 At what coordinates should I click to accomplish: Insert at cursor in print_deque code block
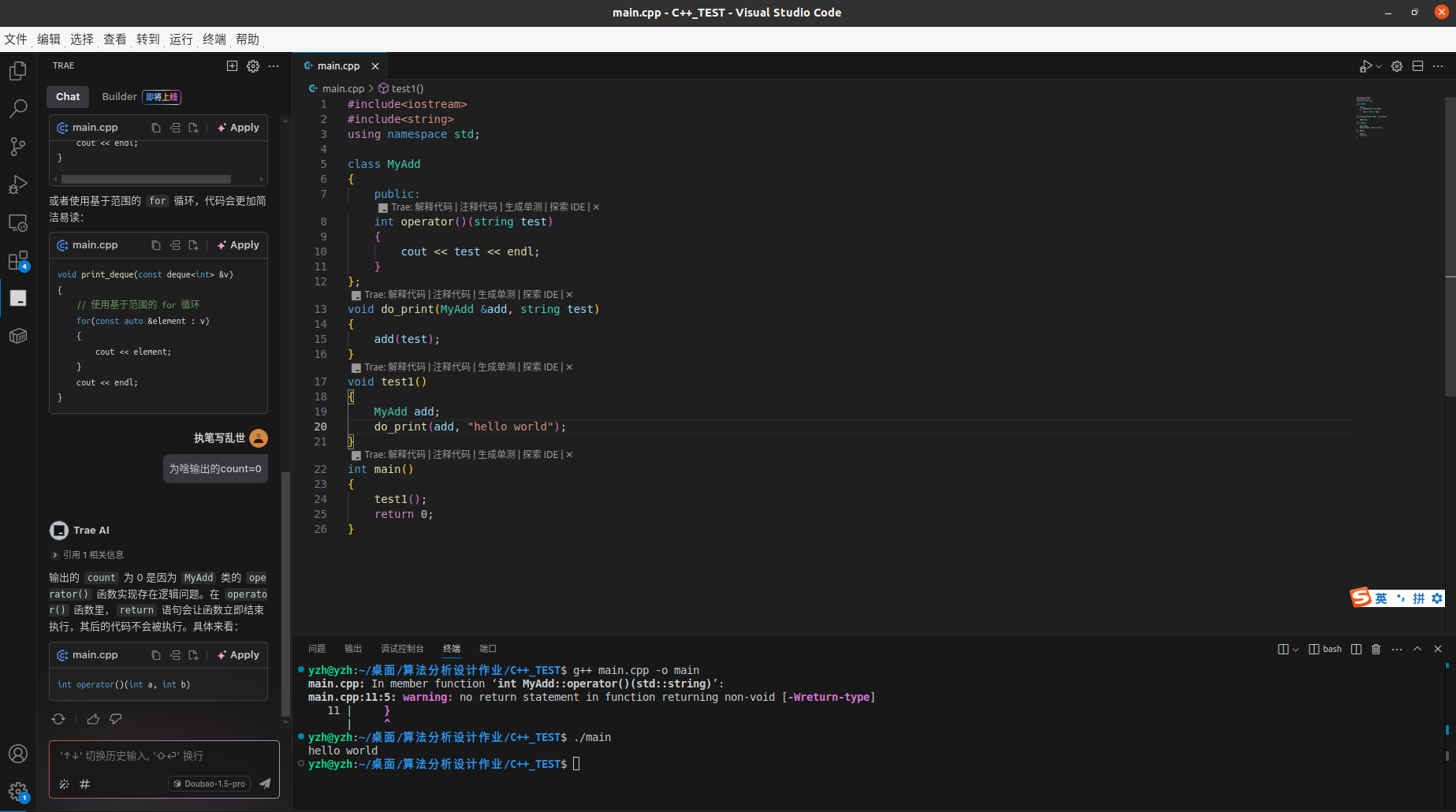coord(175,245)
